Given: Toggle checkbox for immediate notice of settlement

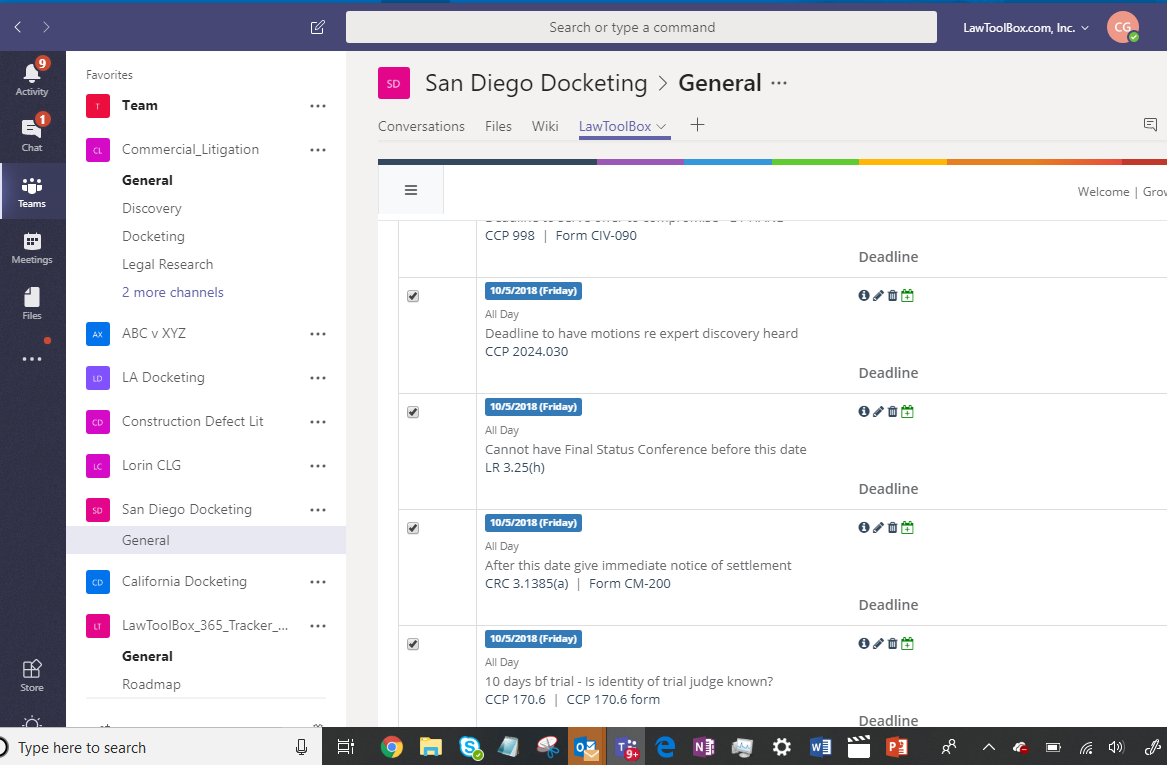Looking at the screenshot, I should (413, 529).
